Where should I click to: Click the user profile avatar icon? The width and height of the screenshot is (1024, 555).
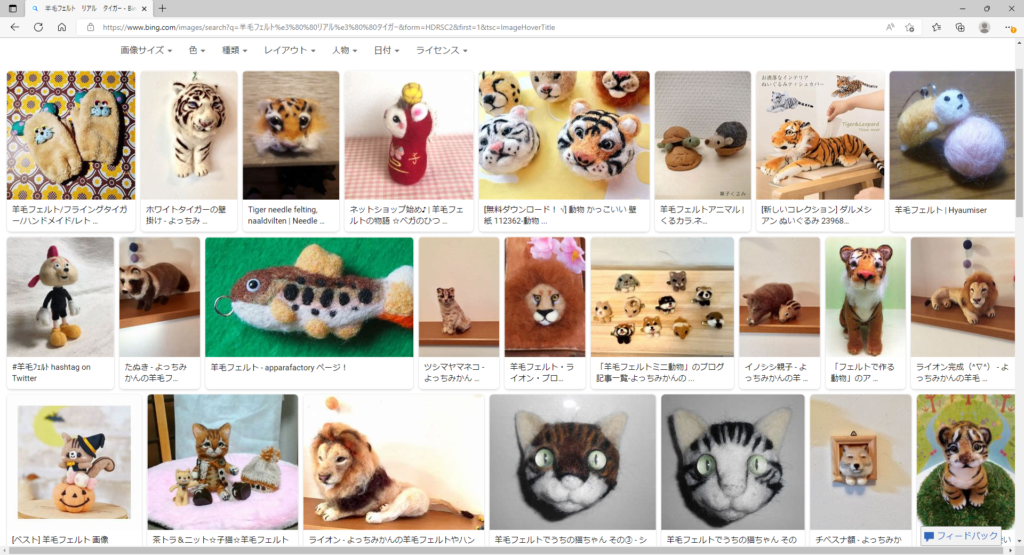pyautogui.click(x=984, y=27)
